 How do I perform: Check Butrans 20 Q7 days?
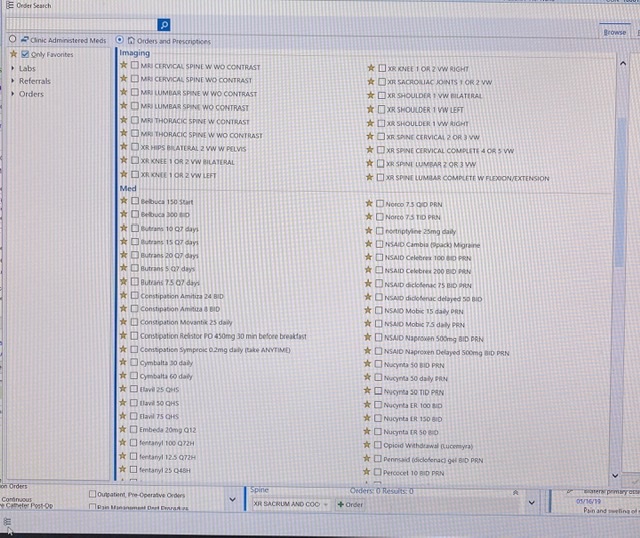(135, 255)
